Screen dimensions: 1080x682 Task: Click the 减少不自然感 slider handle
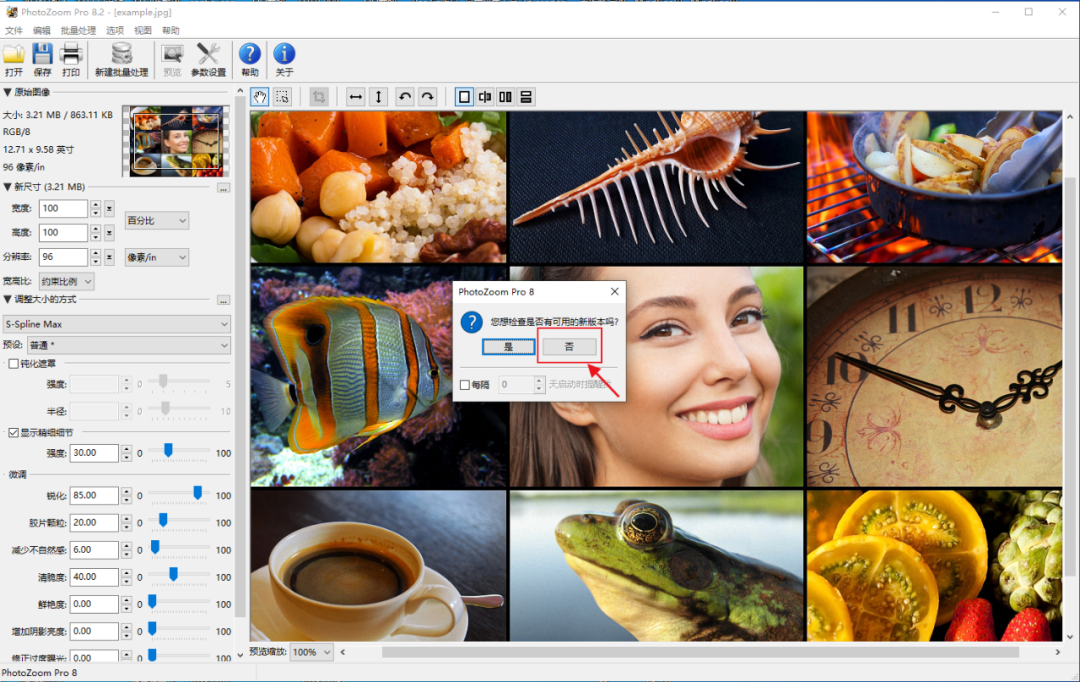coord(155,547)
